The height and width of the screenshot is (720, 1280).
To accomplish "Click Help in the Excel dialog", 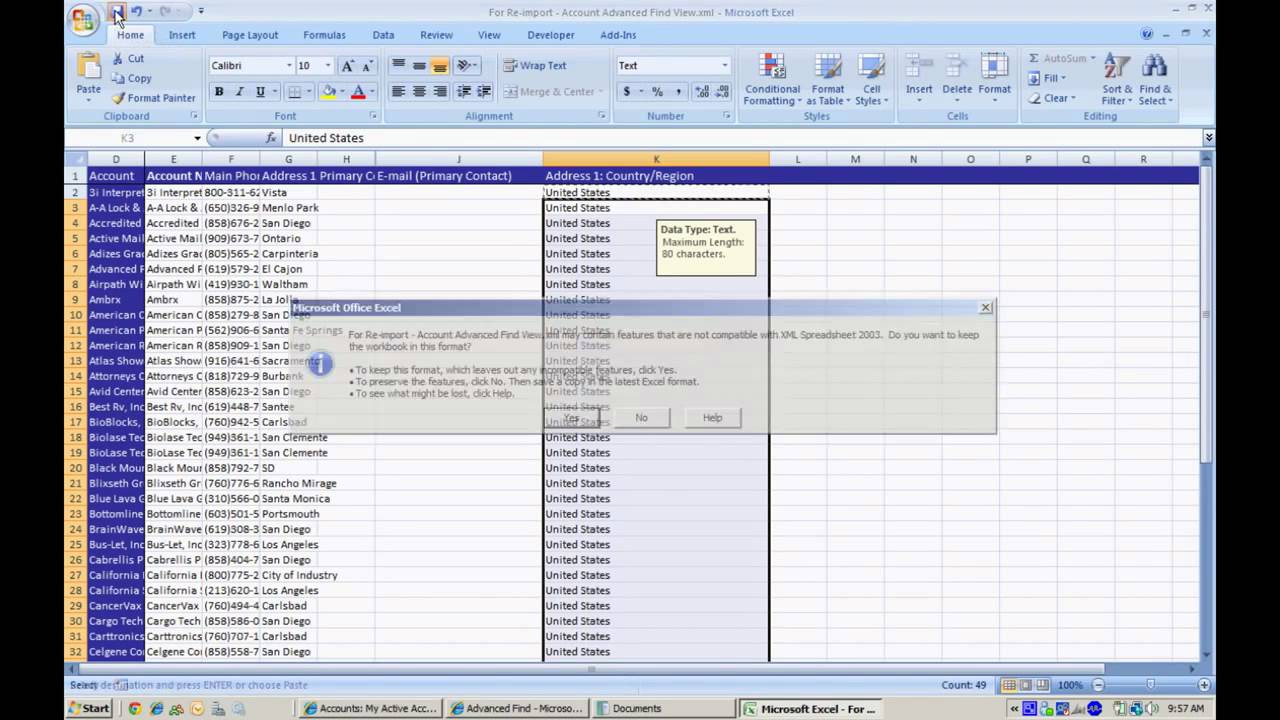I will pos(712,418).
